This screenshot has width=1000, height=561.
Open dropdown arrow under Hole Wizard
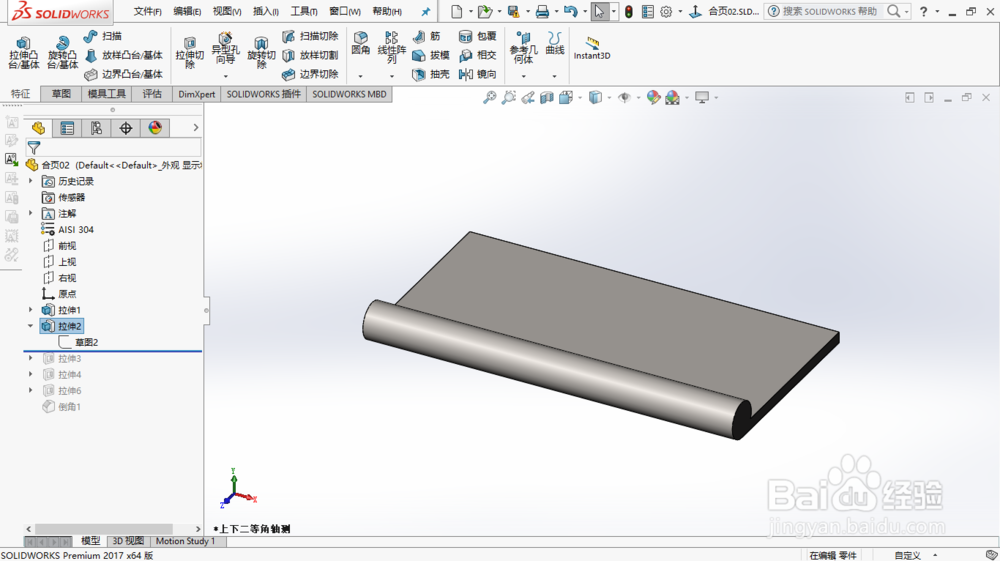[x=225, y=76]
